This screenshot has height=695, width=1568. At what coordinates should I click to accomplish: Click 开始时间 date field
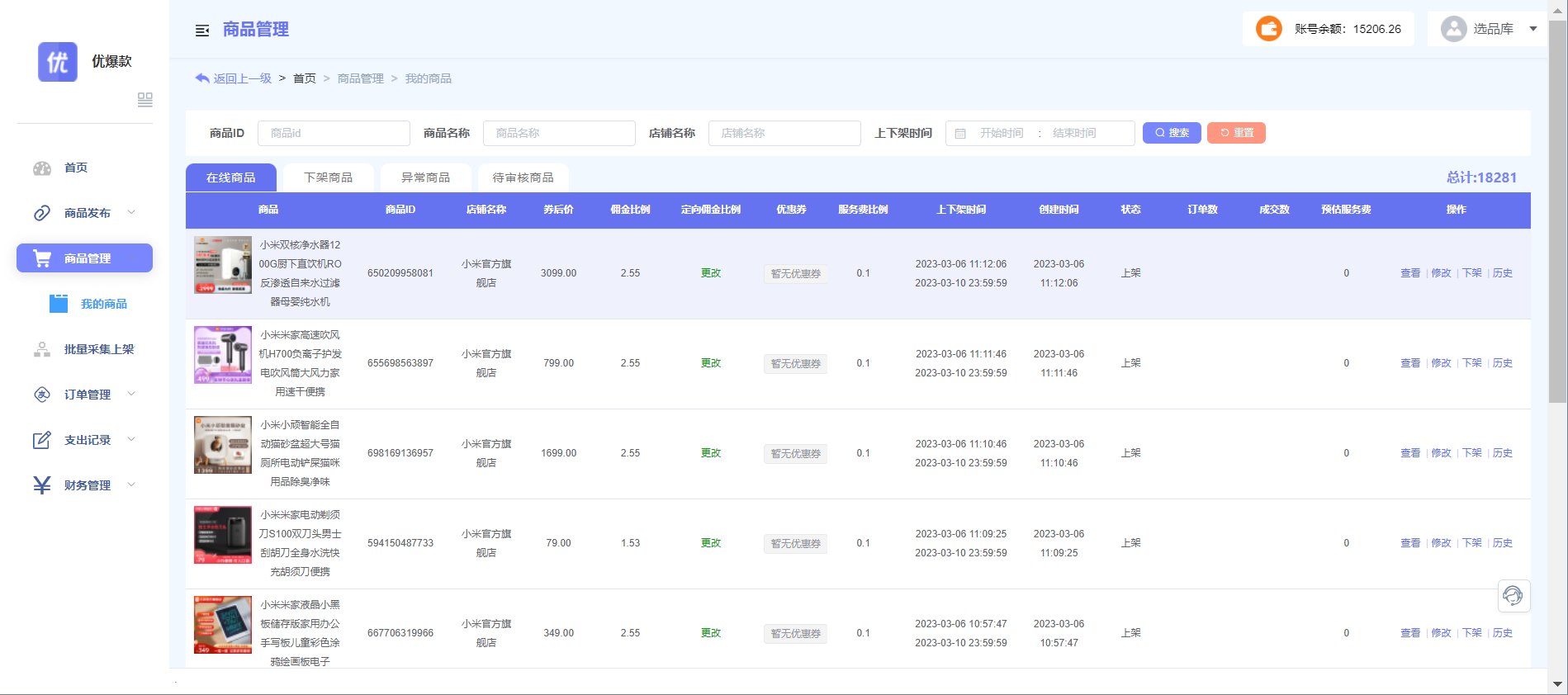1002,133
